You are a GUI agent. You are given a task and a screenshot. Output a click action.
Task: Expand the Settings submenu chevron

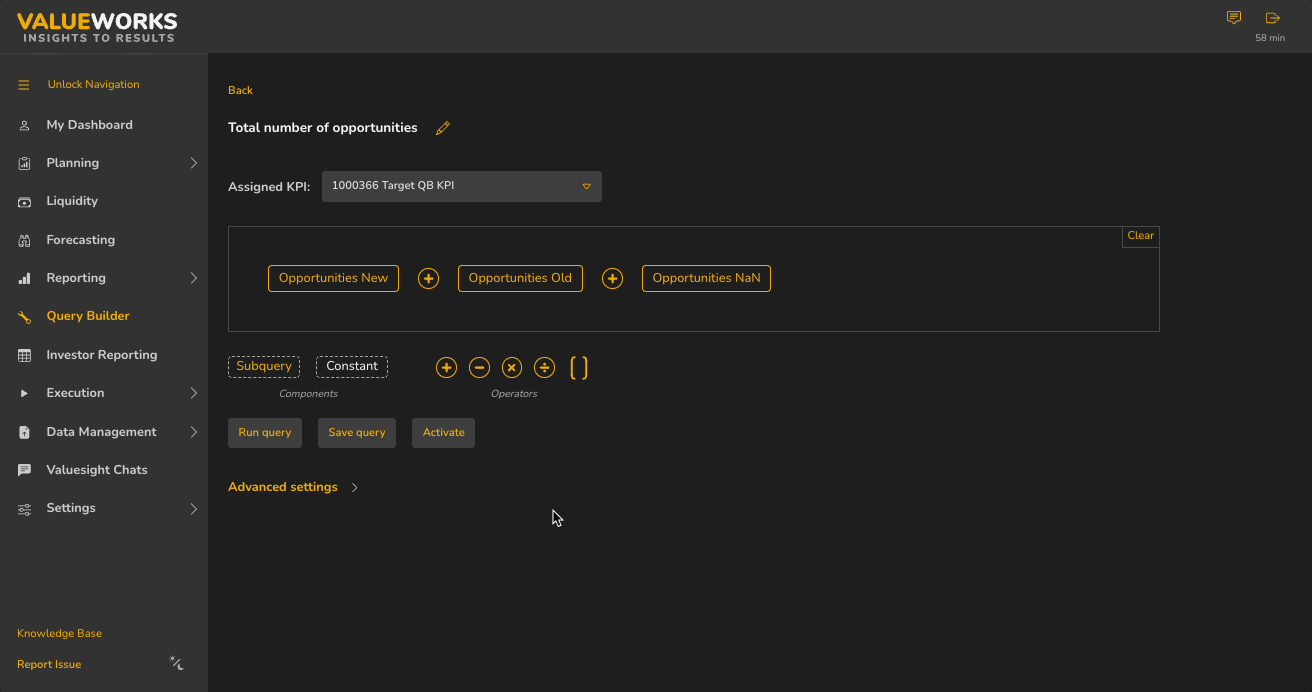tap(194, 508)
